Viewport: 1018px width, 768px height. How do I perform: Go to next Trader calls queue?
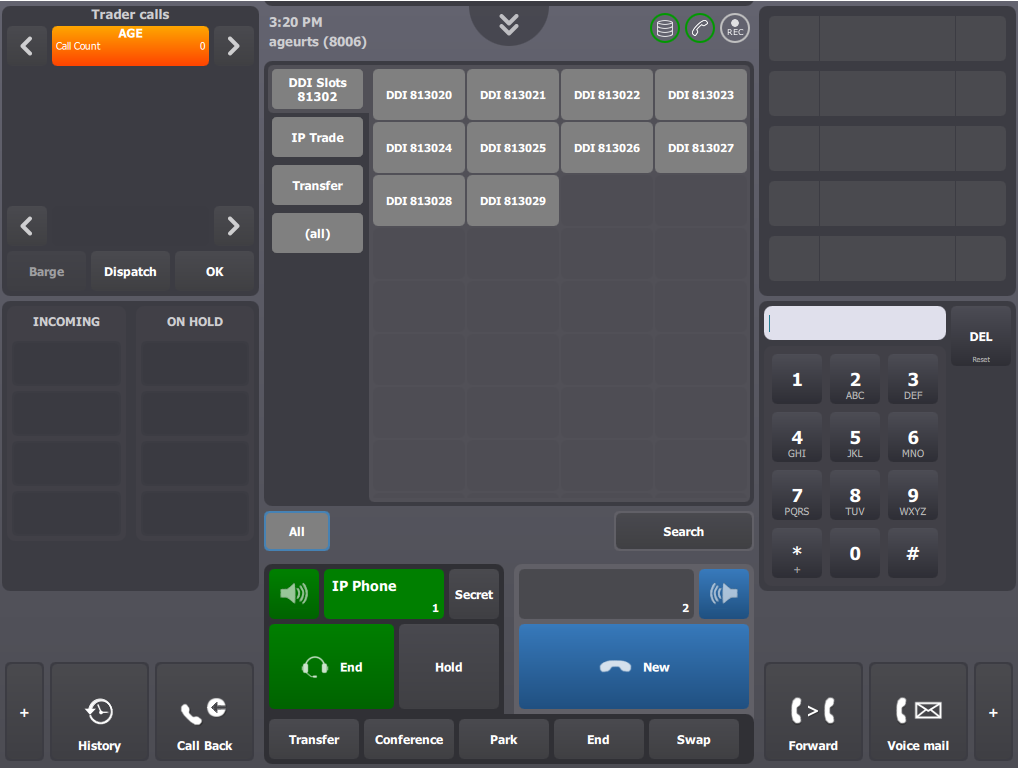tap(234, 46)
